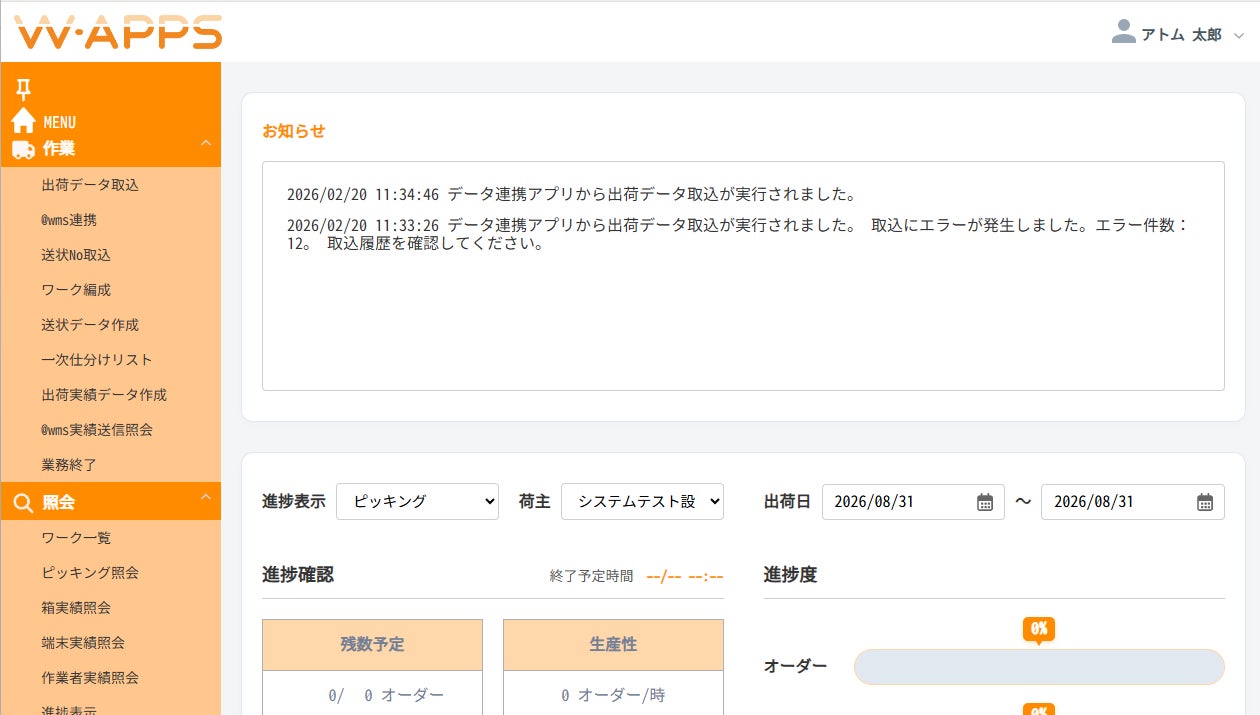Image resolution: width=1260 pixels, height=715 pixels.
Task: Click the VV-APPS logo
Action: coord(119,32)
